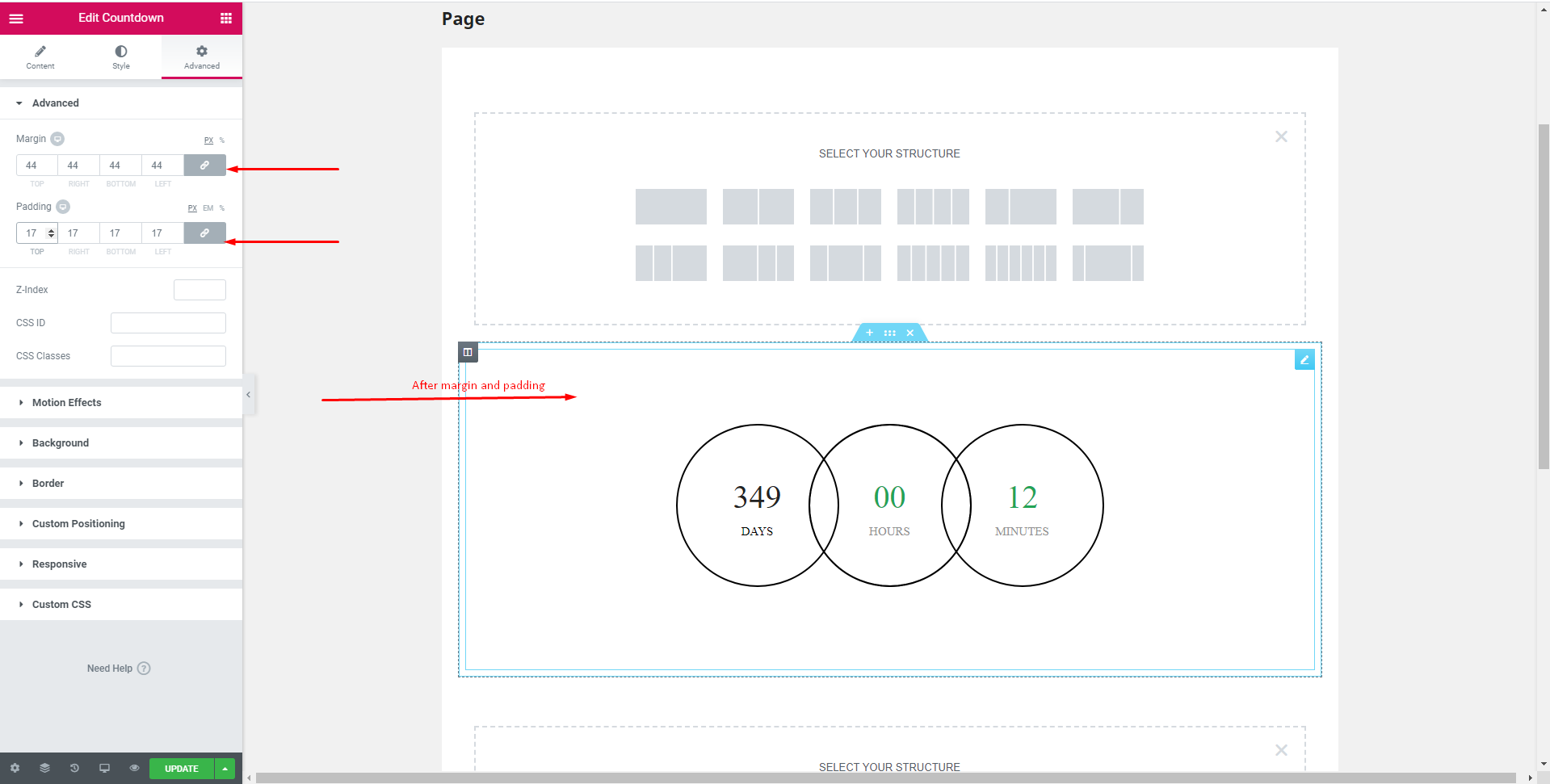Click the Add Section plus icon

point(870,333)
